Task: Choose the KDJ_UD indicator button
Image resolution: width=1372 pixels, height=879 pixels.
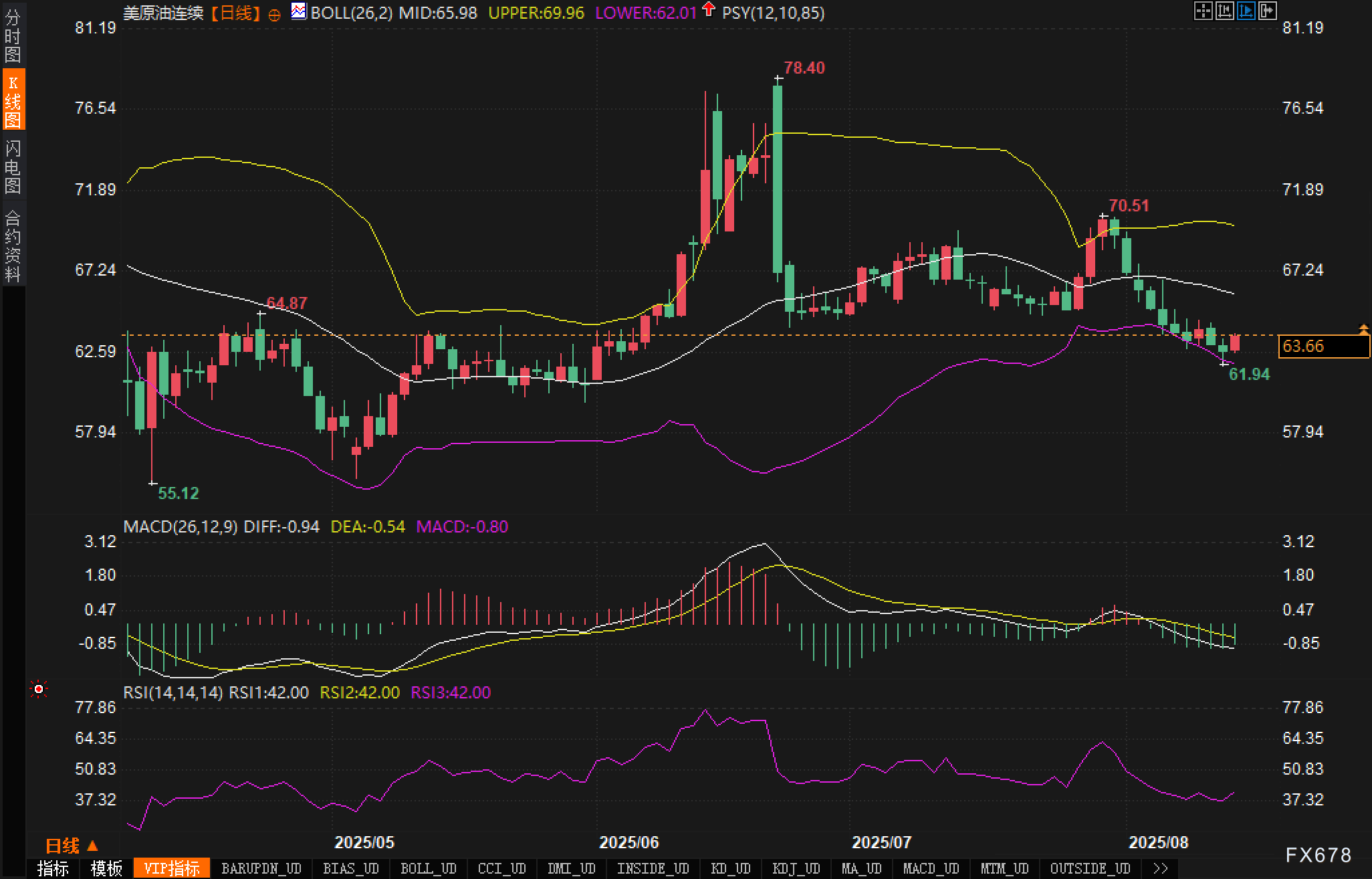Action: 796,868
